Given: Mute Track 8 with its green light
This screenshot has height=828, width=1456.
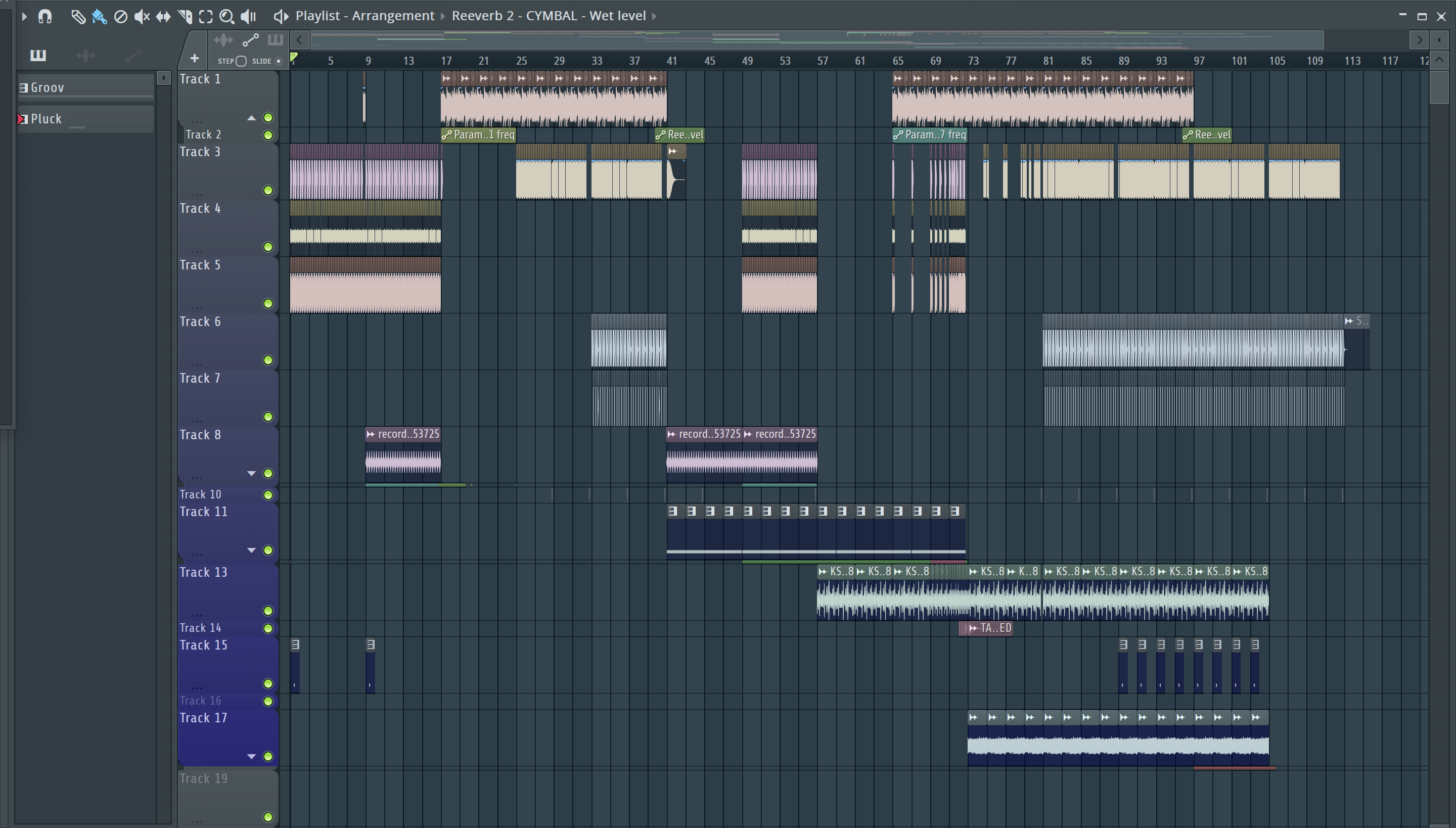Looking at the screenshot, I should click(x=268, y=473).
